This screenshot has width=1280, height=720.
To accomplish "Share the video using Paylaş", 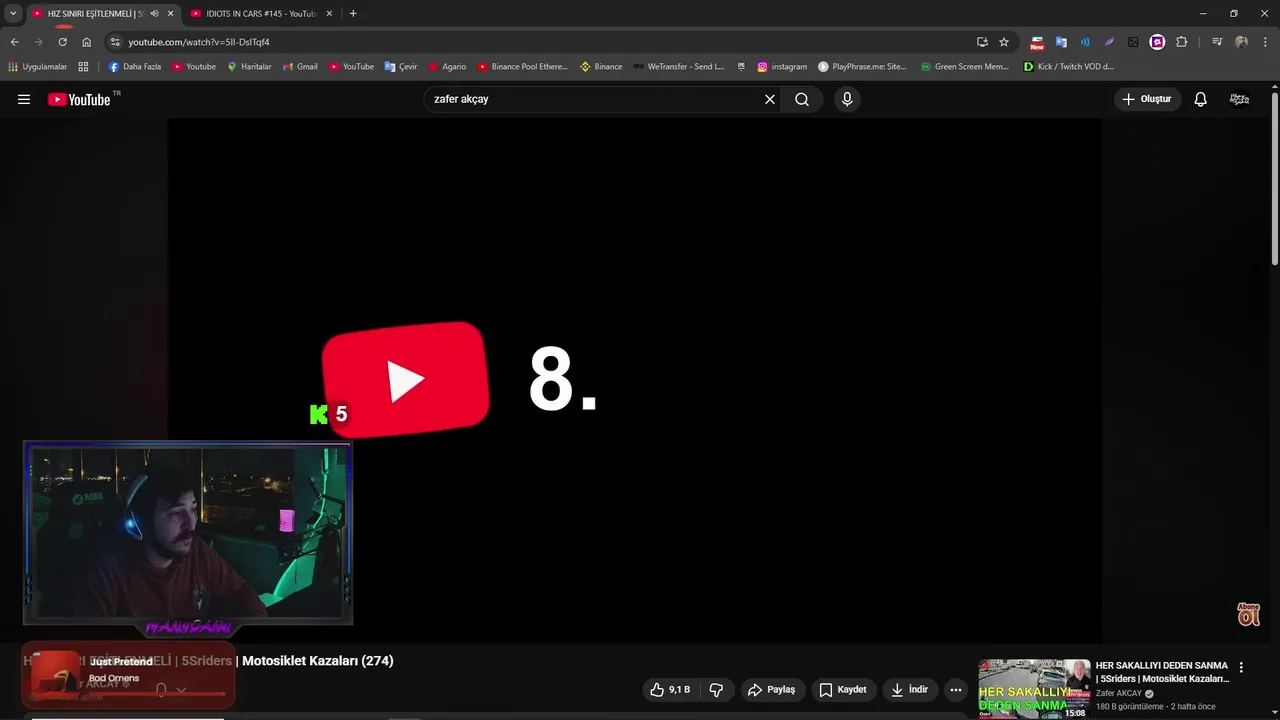I will (772, 690).
